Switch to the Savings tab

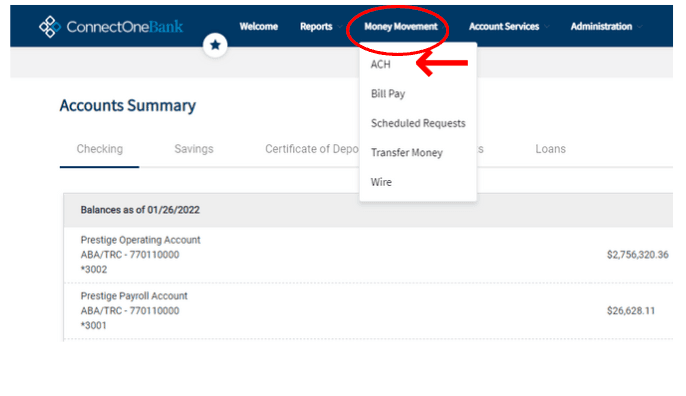194,149
